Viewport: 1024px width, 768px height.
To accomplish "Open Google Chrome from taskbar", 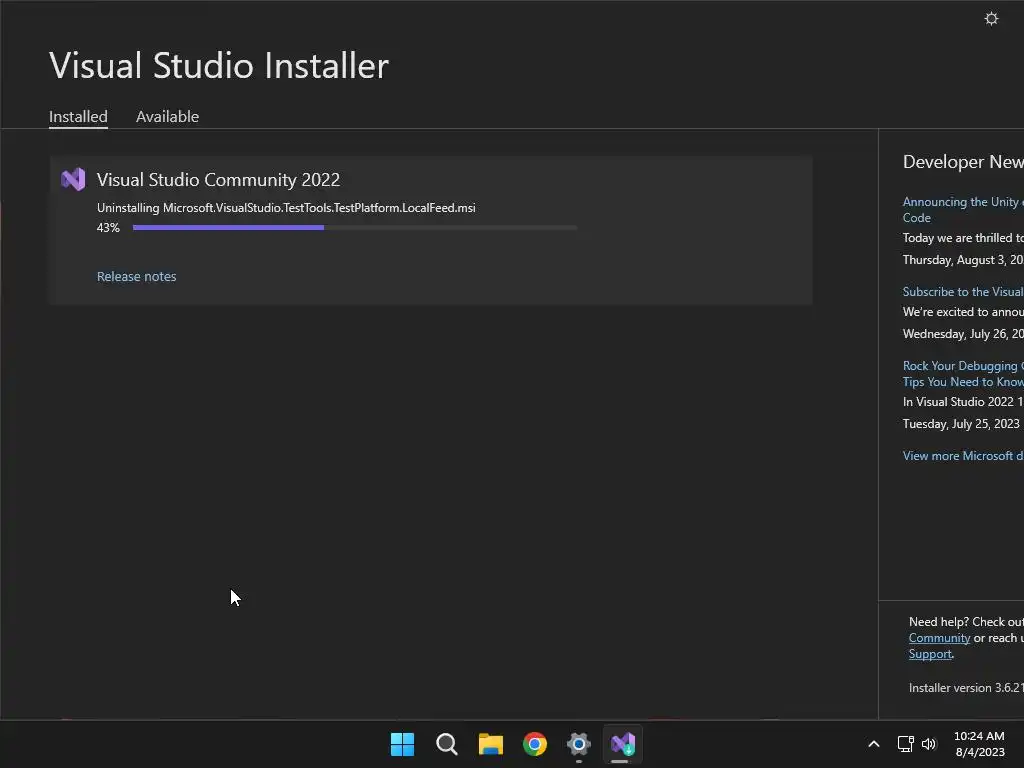I will click(535, 744).
